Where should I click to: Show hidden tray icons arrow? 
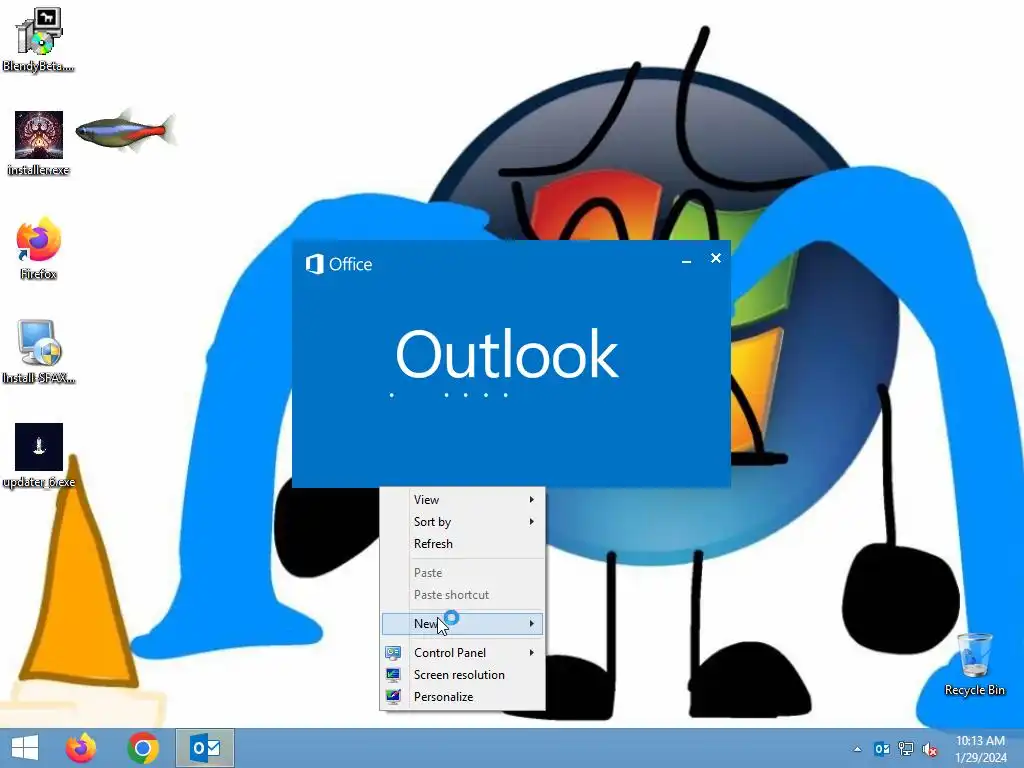tap(857, 749)
